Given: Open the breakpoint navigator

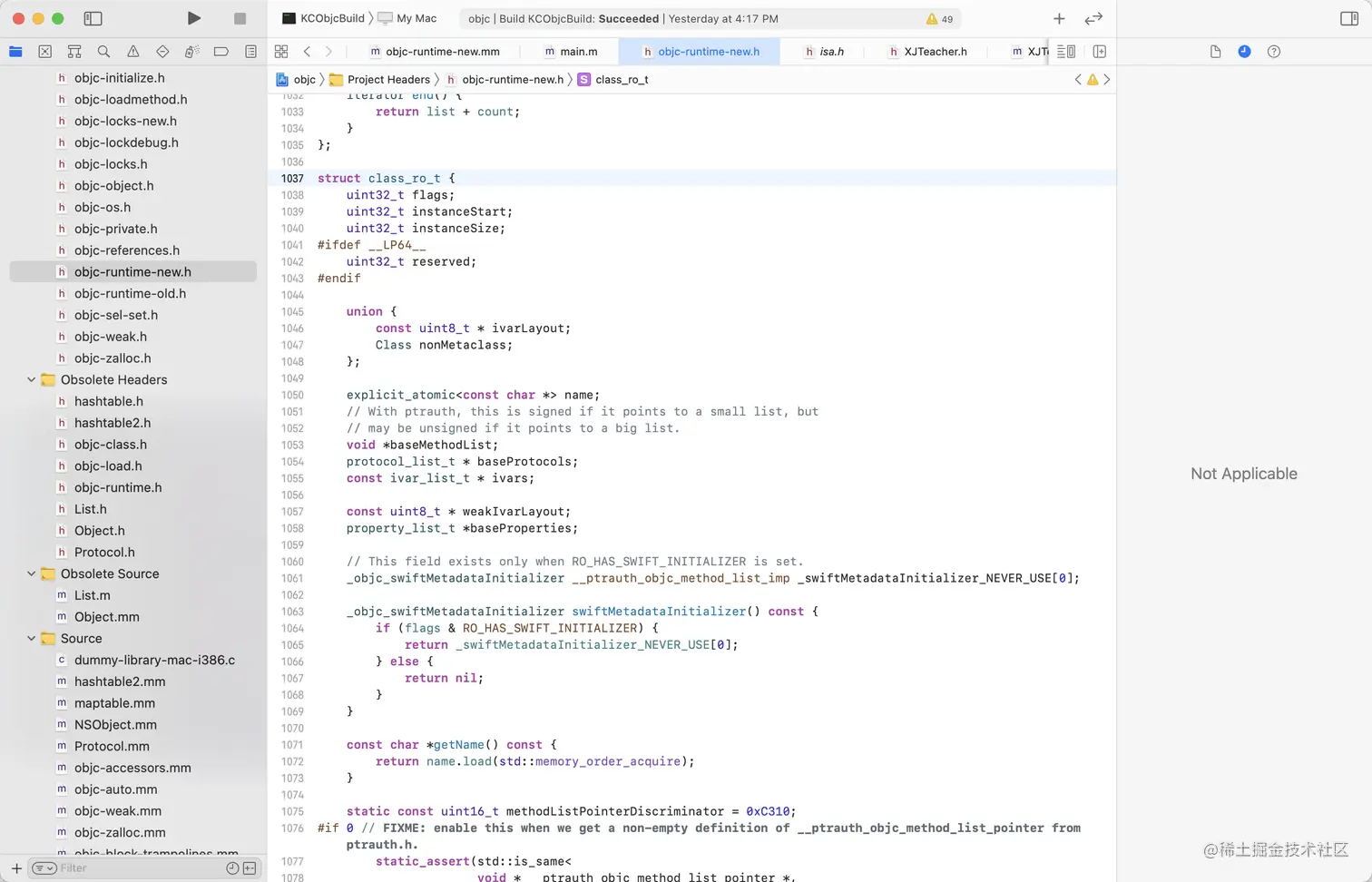Looking at the screenshot, I should 220,52.
